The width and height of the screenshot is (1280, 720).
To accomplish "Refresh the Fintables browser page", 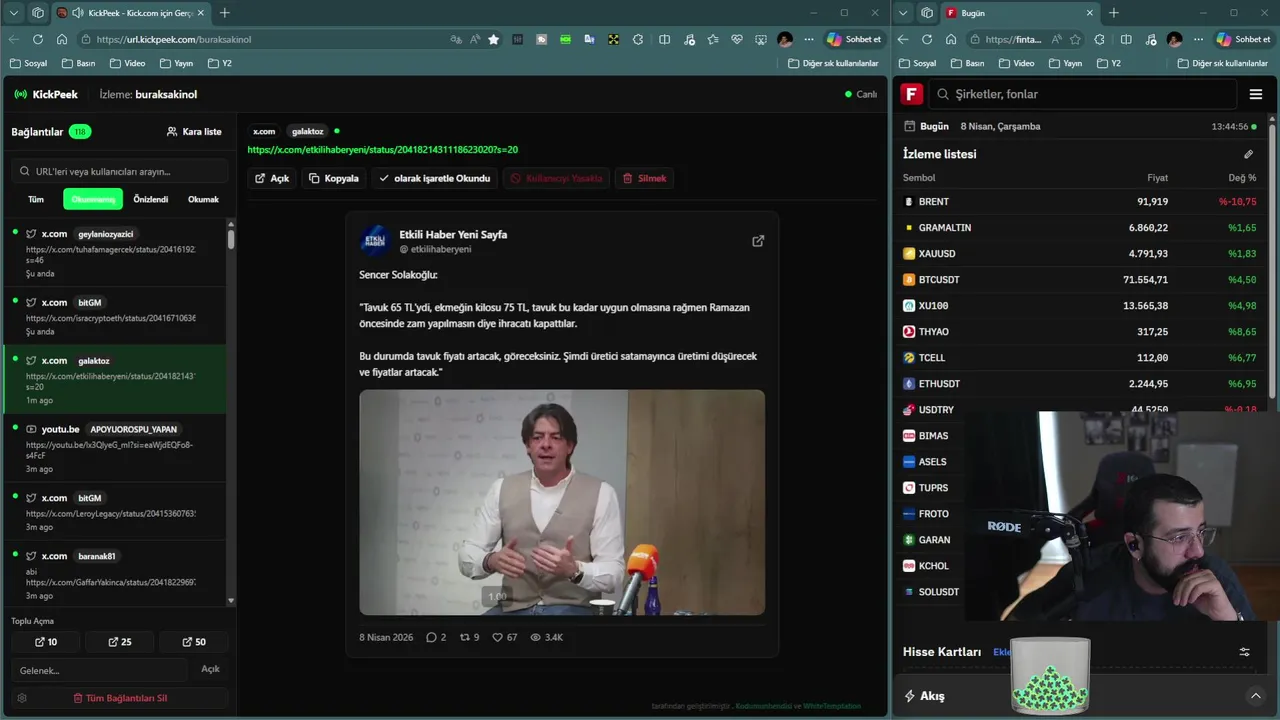I will coord(927,39).
